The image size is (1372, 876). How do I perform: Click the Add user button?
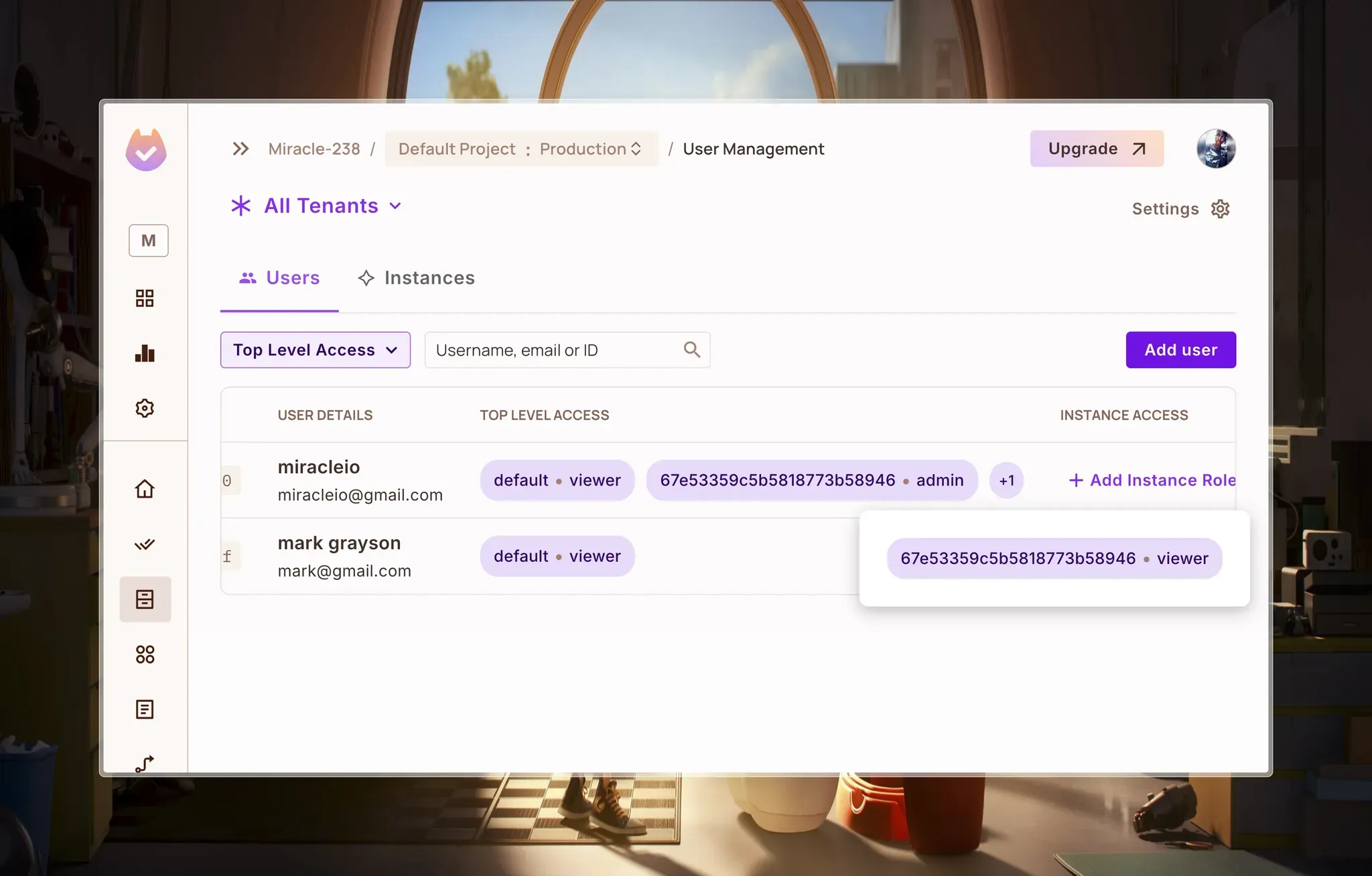(1180, 350)
